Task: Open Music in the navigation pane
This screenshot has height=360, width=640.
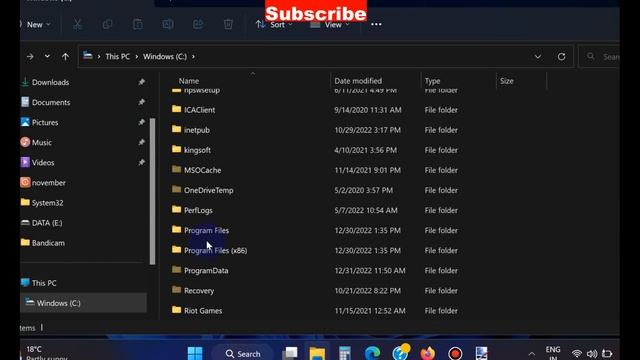Action: click(42, 142)
